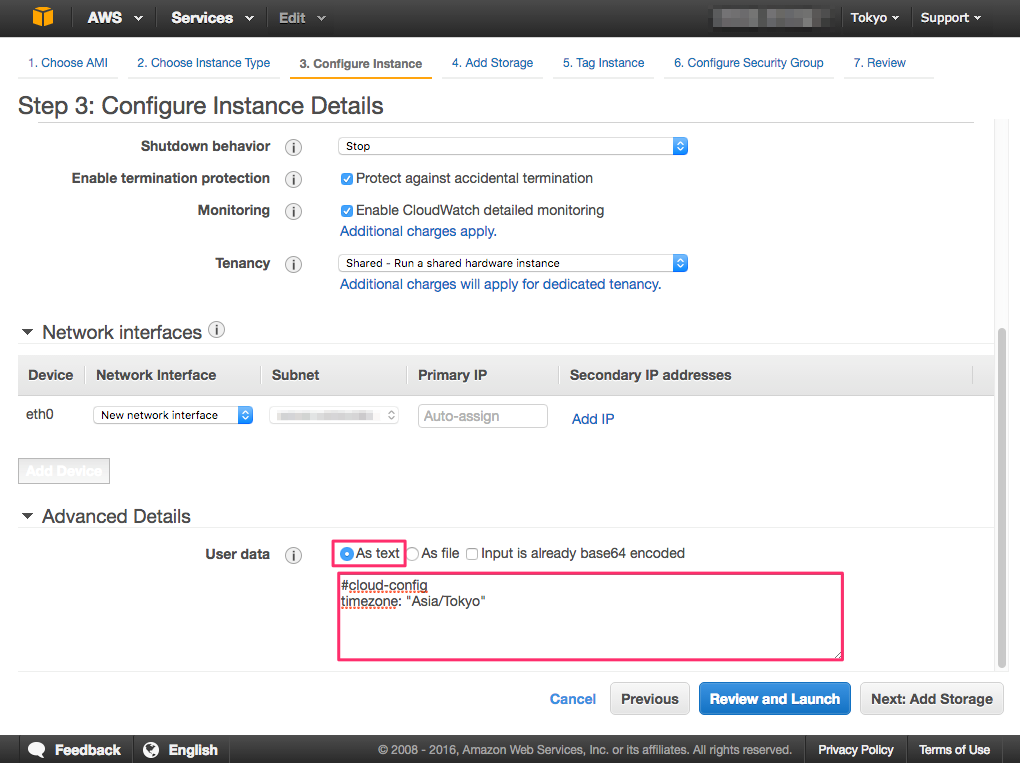This screenshot has width=1020, height=763.
Task: Go to 4. Add Storage tab
Action: [492, 63]
